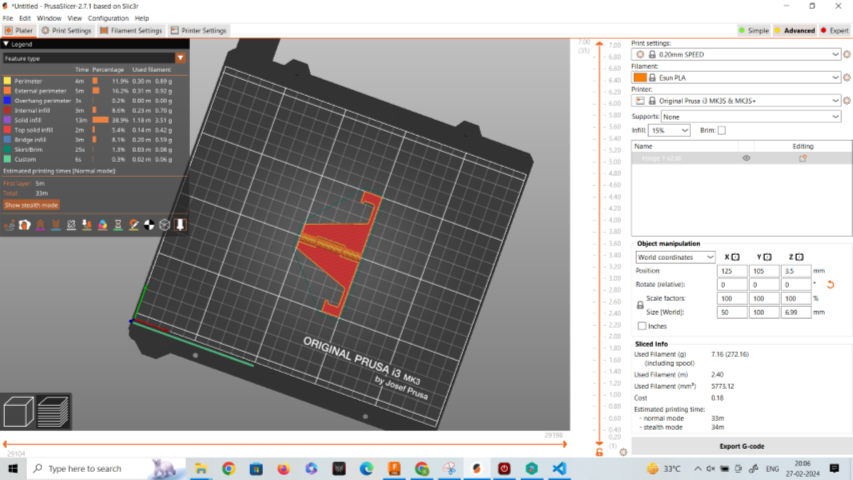Screen dimensions: 853x480
Task: Open Supports dropdown set to None
Action: pos(751,116)
